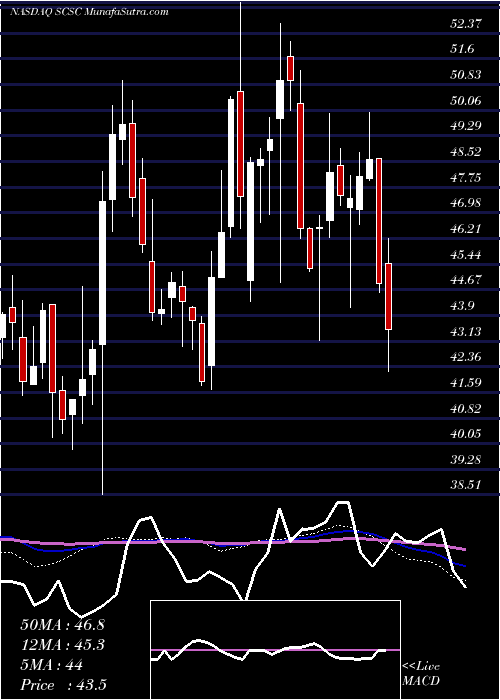Click the last red candlestick on the right

pos(388,296)
